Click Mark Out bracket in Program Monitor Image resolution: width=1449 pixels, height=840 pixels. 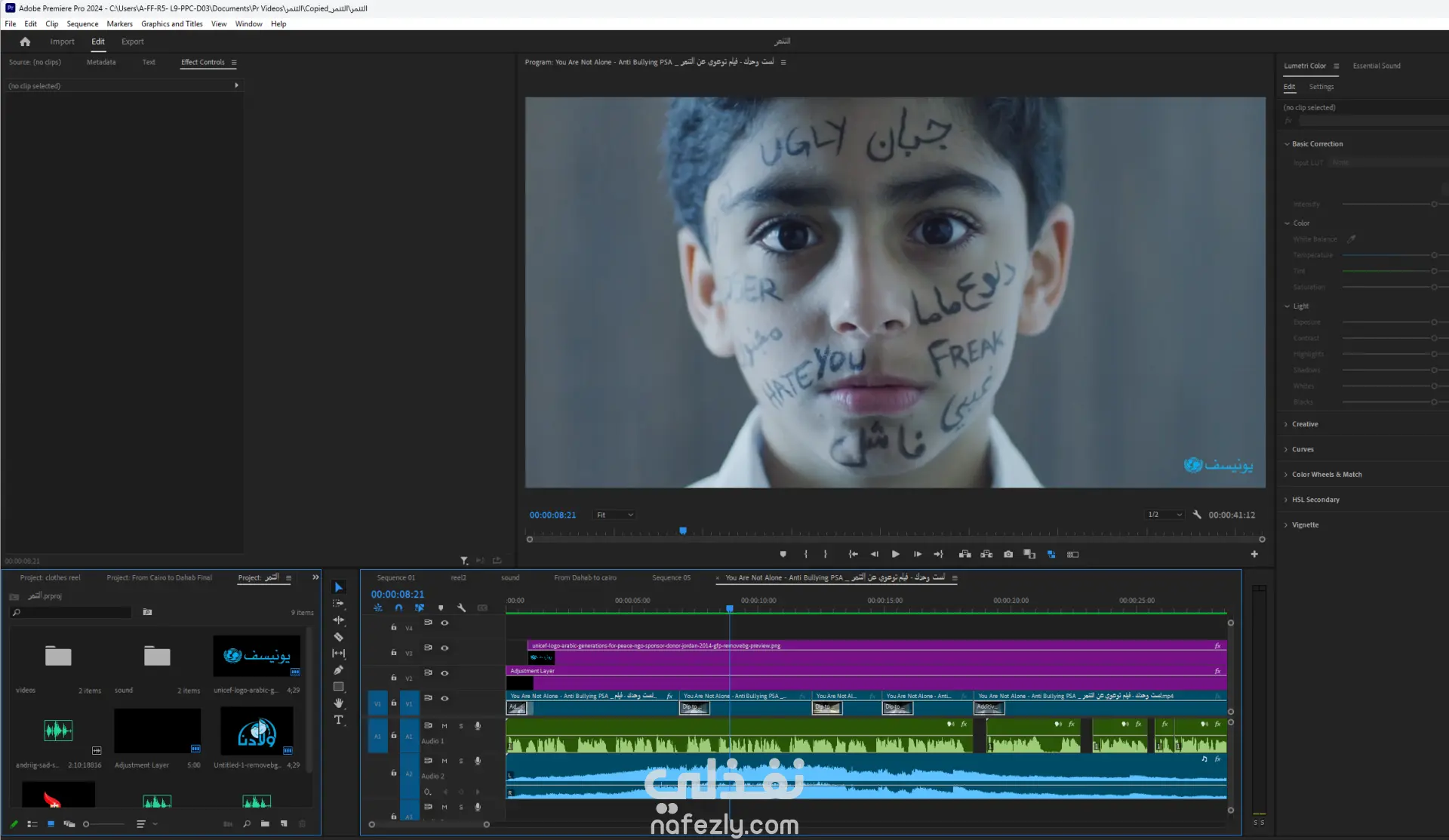(x=826, y=554)
